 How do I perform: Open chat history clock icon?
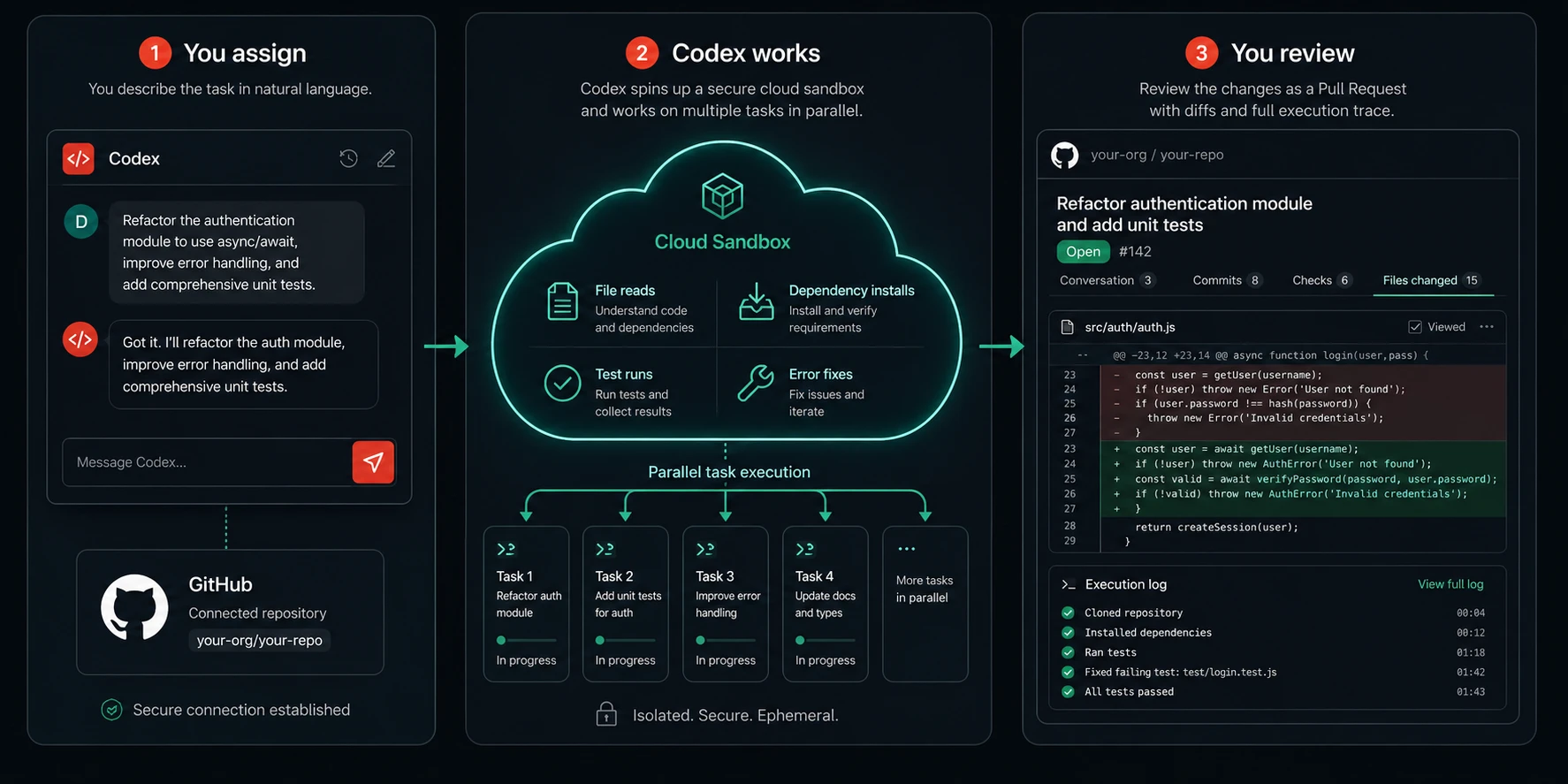tap(348, 158)
